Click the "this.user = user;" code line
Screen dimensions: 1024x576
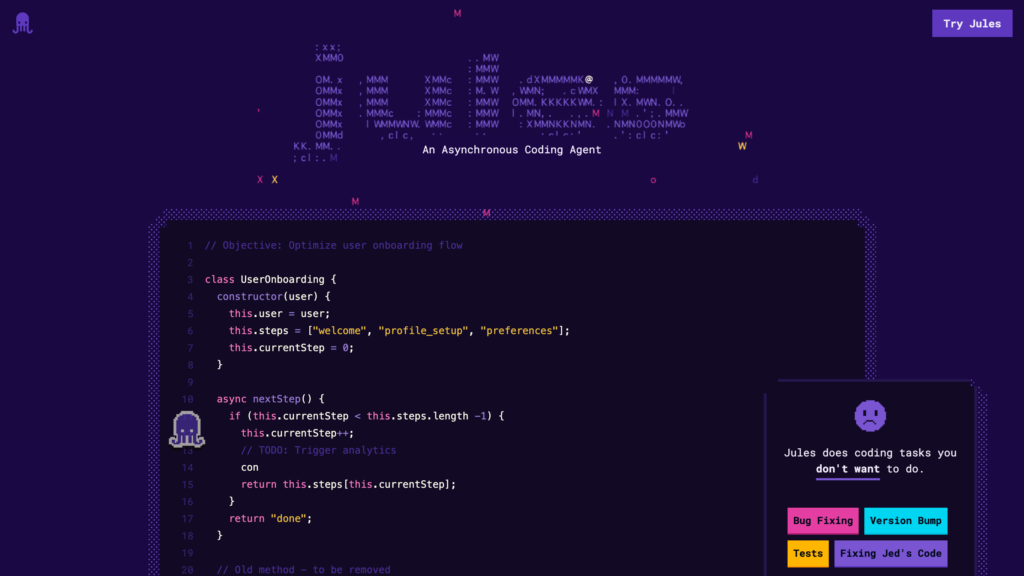[x=280, y=313]
